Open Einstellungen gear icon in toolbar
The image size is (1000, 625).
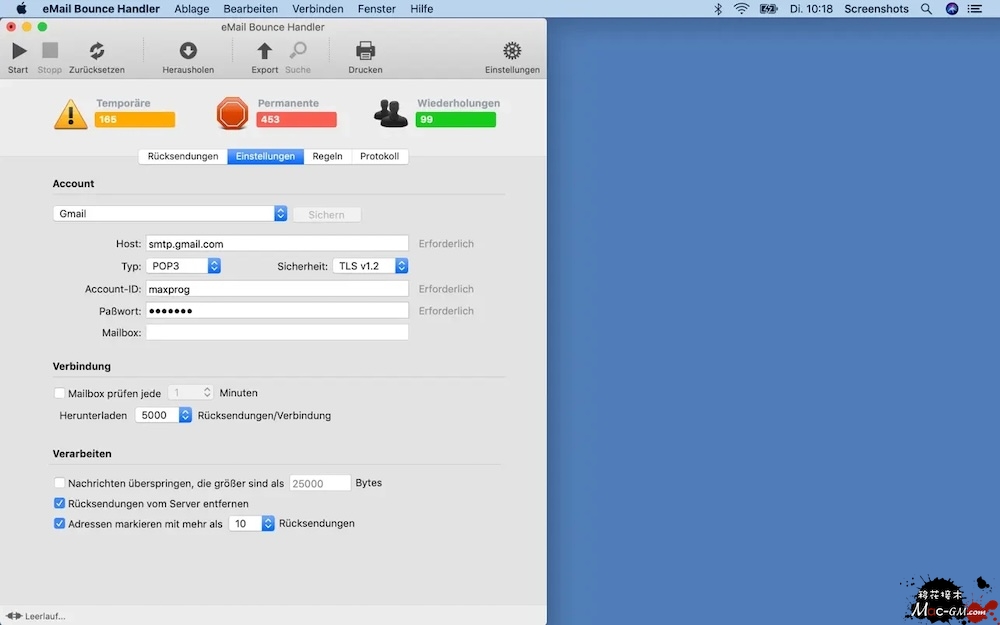pos(512,51)
